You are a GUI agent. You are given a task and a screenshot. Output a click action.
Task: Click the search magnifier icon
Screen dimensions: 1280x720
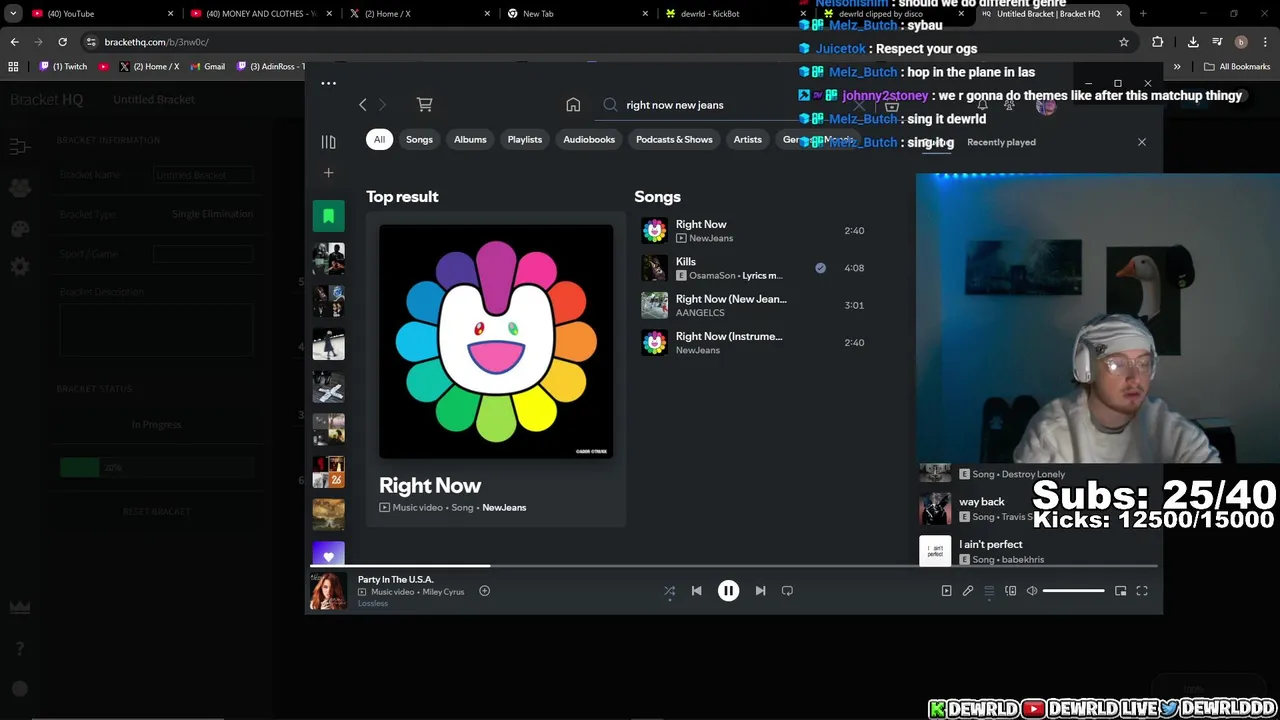pos(610,105)
